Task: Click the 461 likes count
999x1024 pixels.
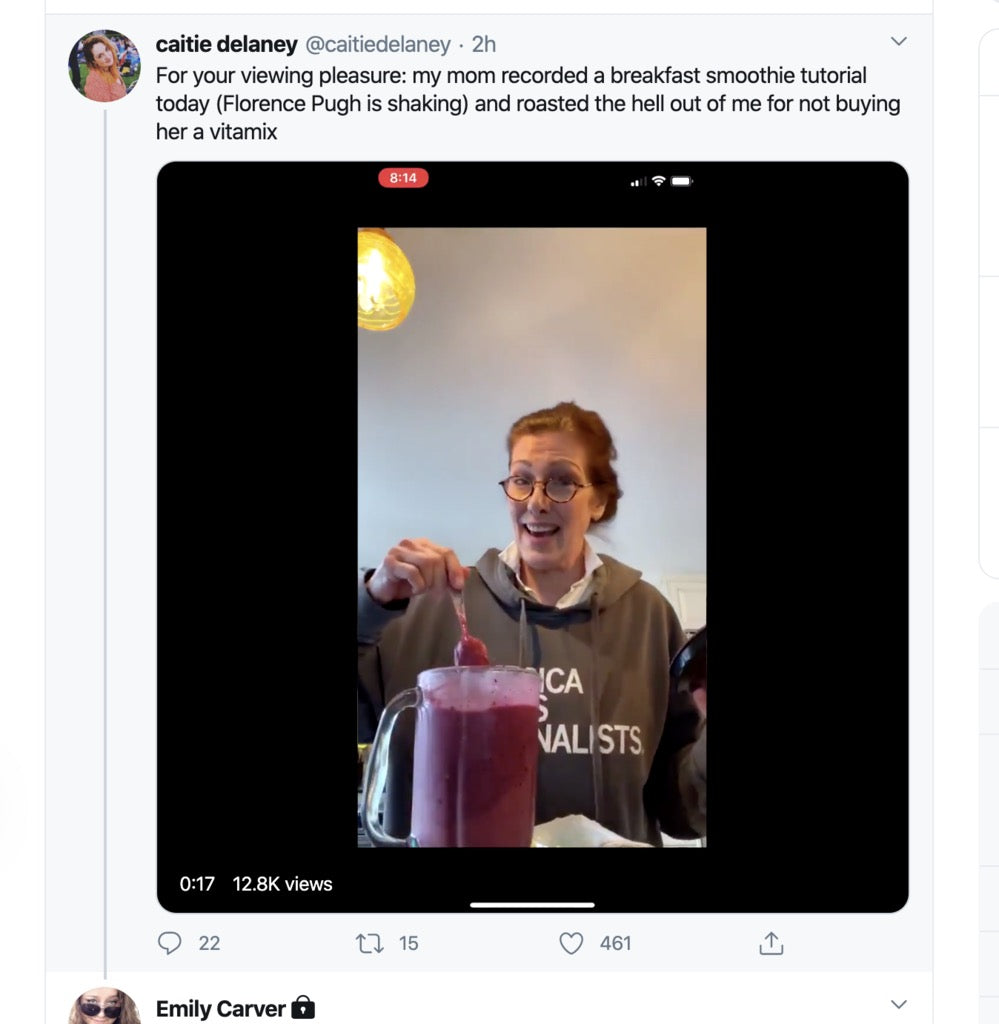Action: pos(615,943)
